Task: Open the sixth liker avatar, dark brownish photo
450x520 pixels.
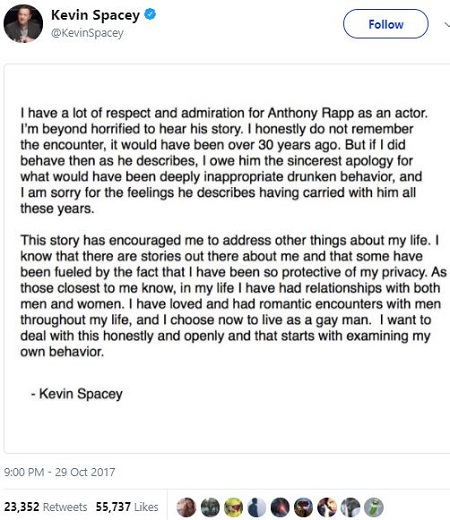Action: pyautogui.click(x=304, y=507)
